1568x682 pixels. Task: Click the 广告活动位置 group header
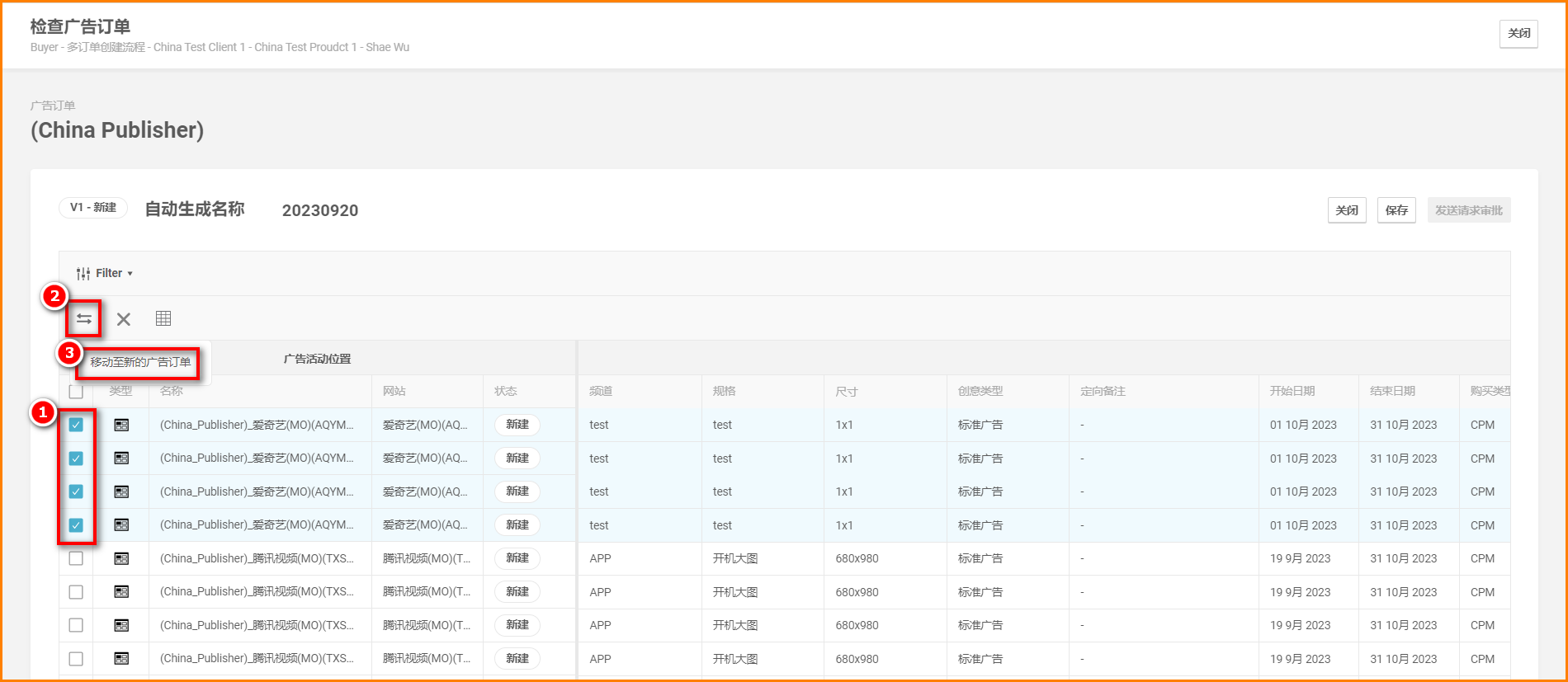318,359
